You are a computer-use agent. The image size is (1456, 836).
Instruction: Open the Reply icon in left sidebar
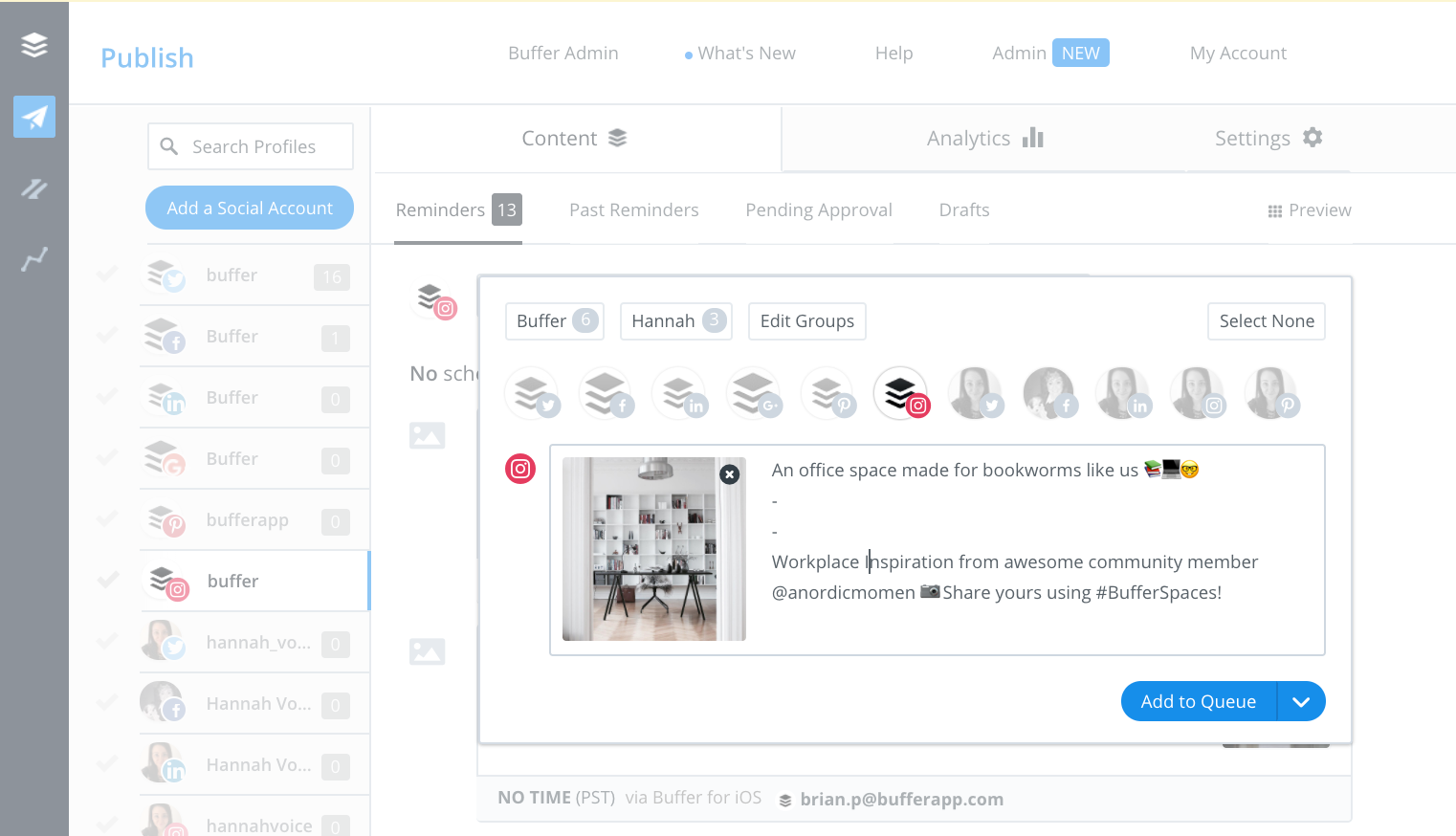pyautogui.click(x=34, y=188)
